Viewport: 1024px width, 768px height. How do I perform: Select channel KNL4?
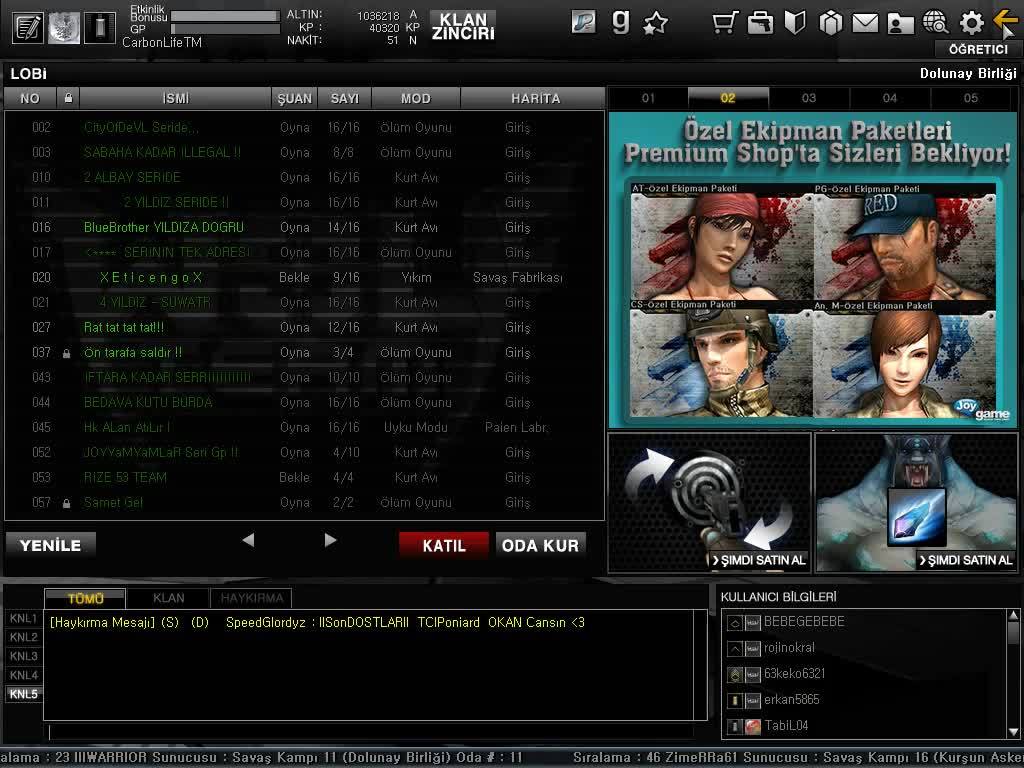(x=24, y=675)
